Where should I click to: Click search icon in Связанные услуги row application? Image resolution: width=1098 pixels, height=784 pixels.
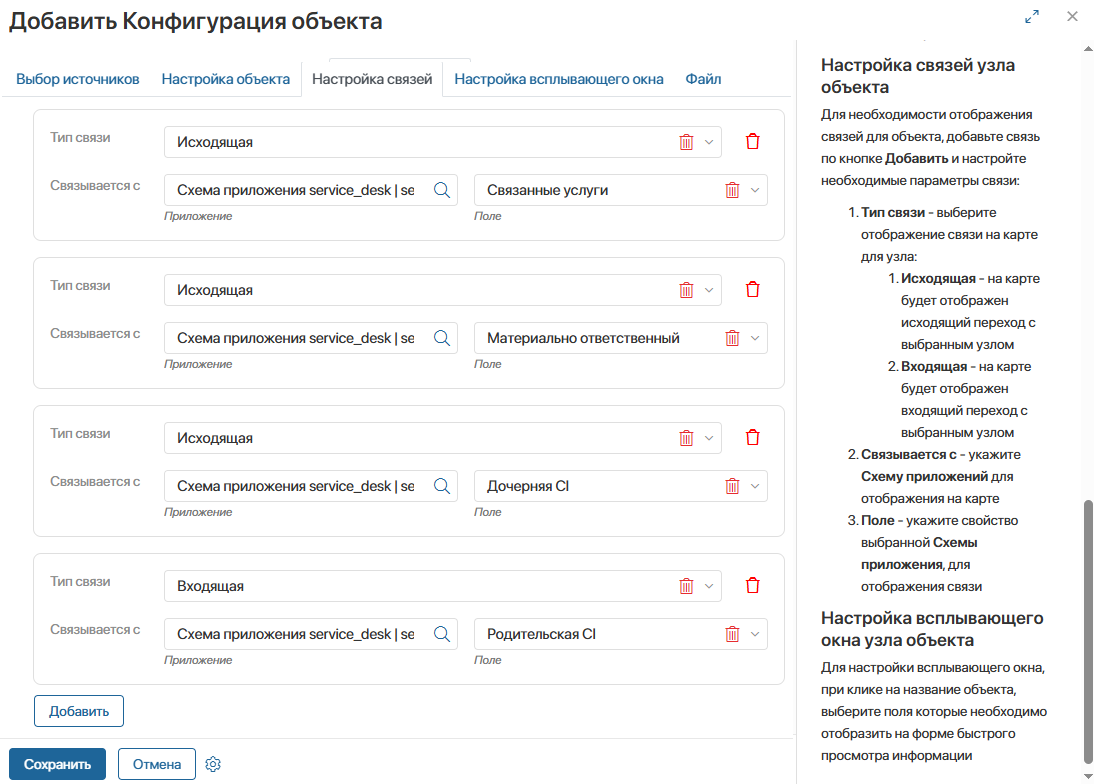pyautogui.click(x=442, y=190)
